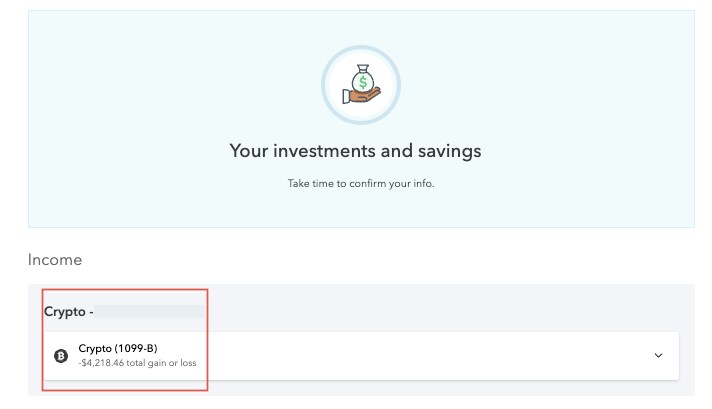Click the tied top of the money bag

[x=362, y=69]
